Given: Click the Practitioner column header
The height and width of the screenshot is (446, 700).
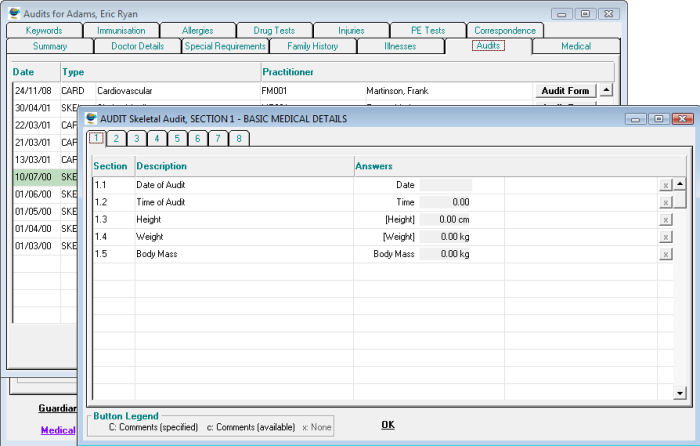Looking at the screenshot, I should (438, 72).
